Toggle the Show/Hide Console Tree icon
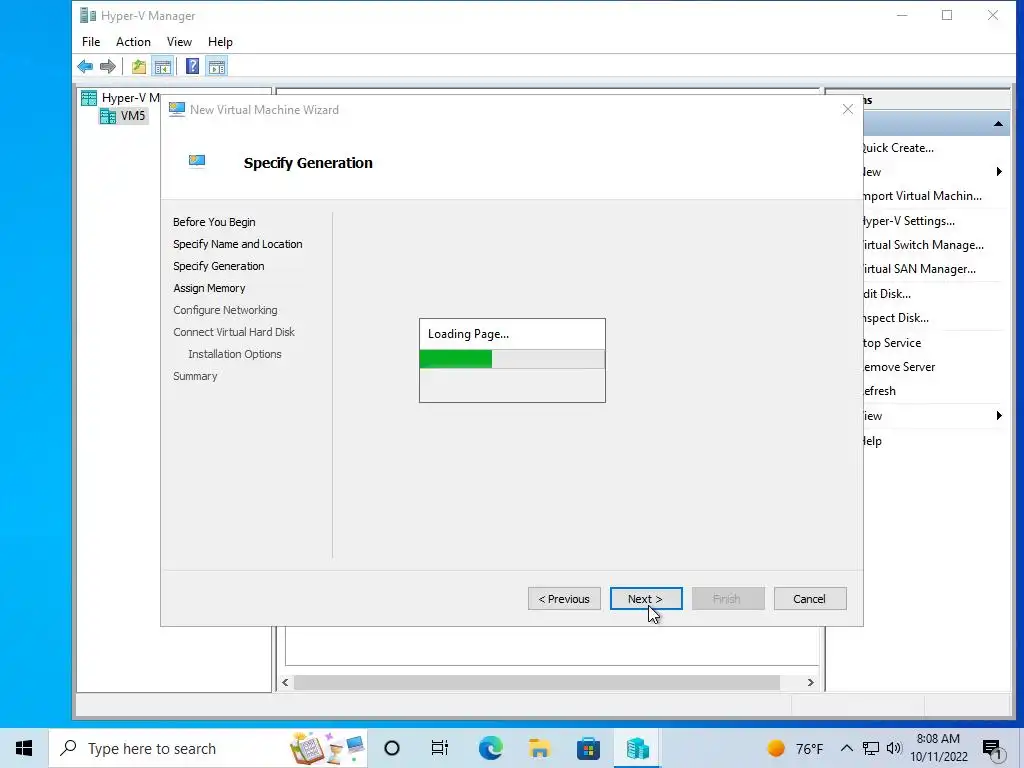This screenshot has width=1024, height=768. click(162, 66)
